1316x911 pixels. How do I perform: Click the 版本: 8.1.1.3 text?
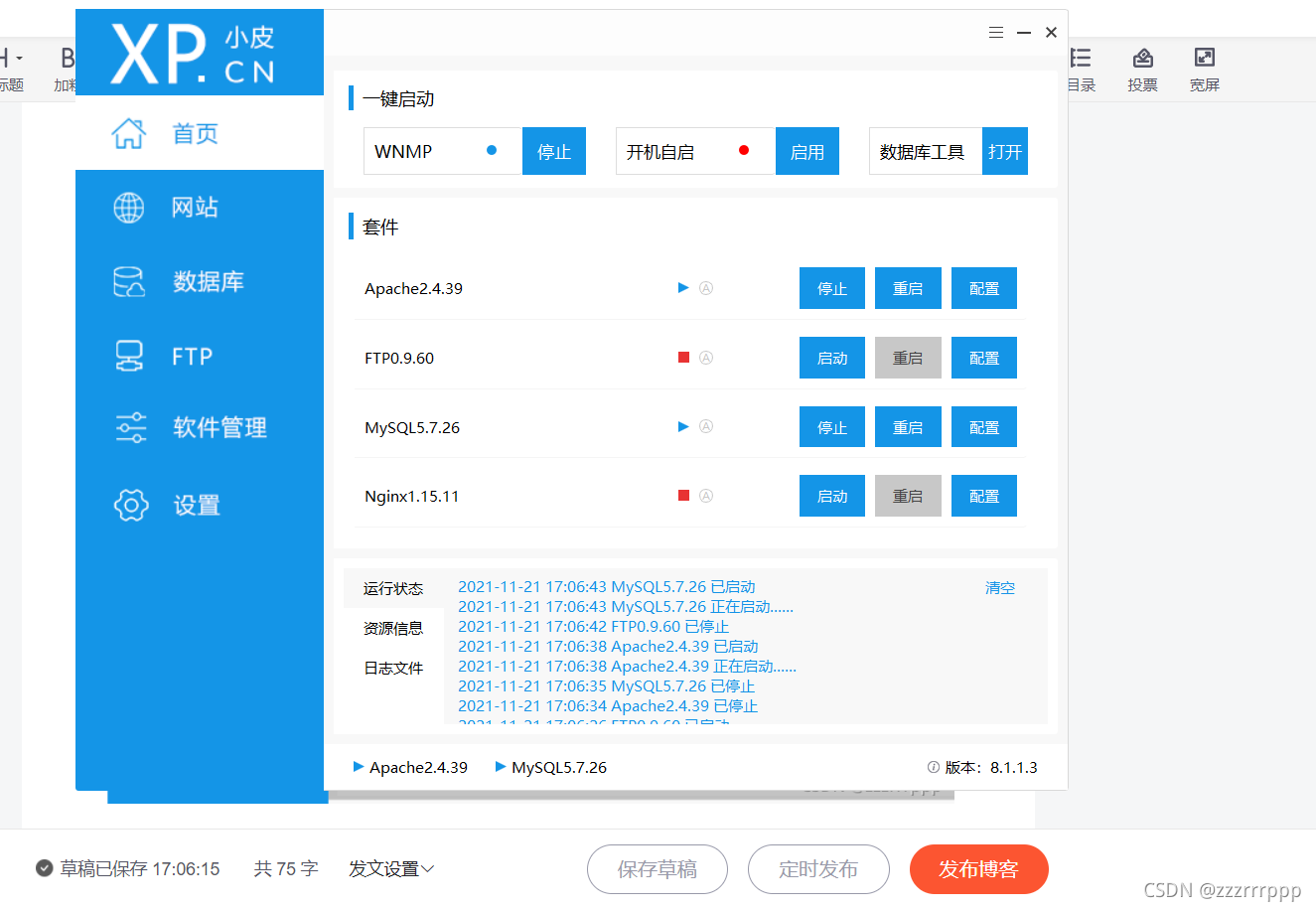point(991,767)
